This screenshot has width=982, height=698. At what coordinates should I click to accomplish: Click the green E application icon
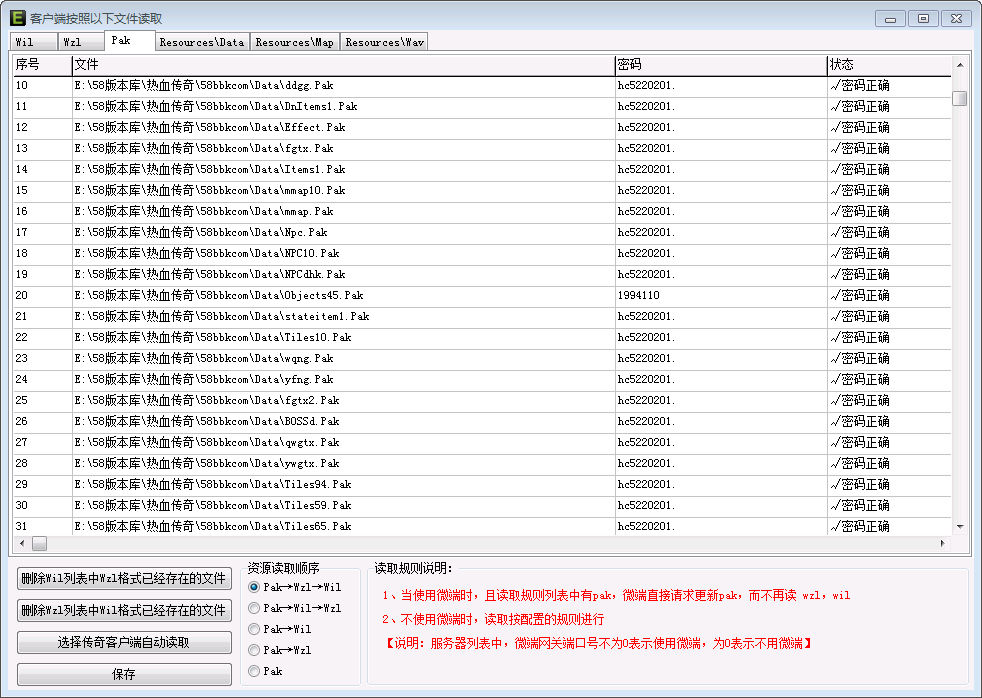tap(17, 18)
